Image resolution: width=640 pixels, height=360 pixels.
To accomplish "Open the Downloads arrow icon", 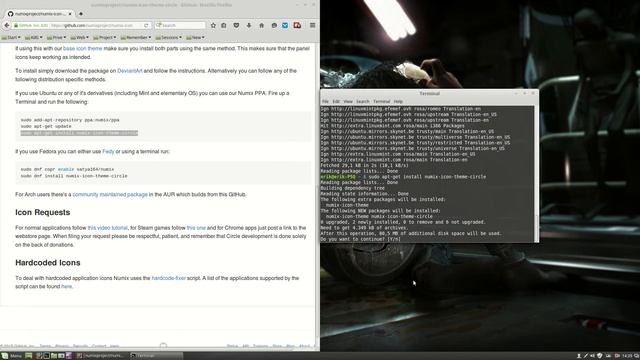I will 249,25.
